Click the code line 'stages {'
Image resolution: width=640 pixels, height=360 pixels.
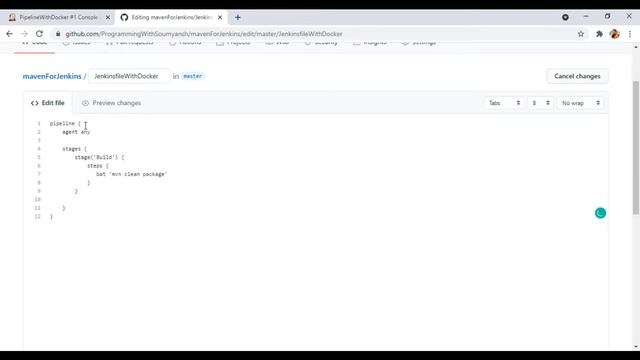click(x=75, y=149)
